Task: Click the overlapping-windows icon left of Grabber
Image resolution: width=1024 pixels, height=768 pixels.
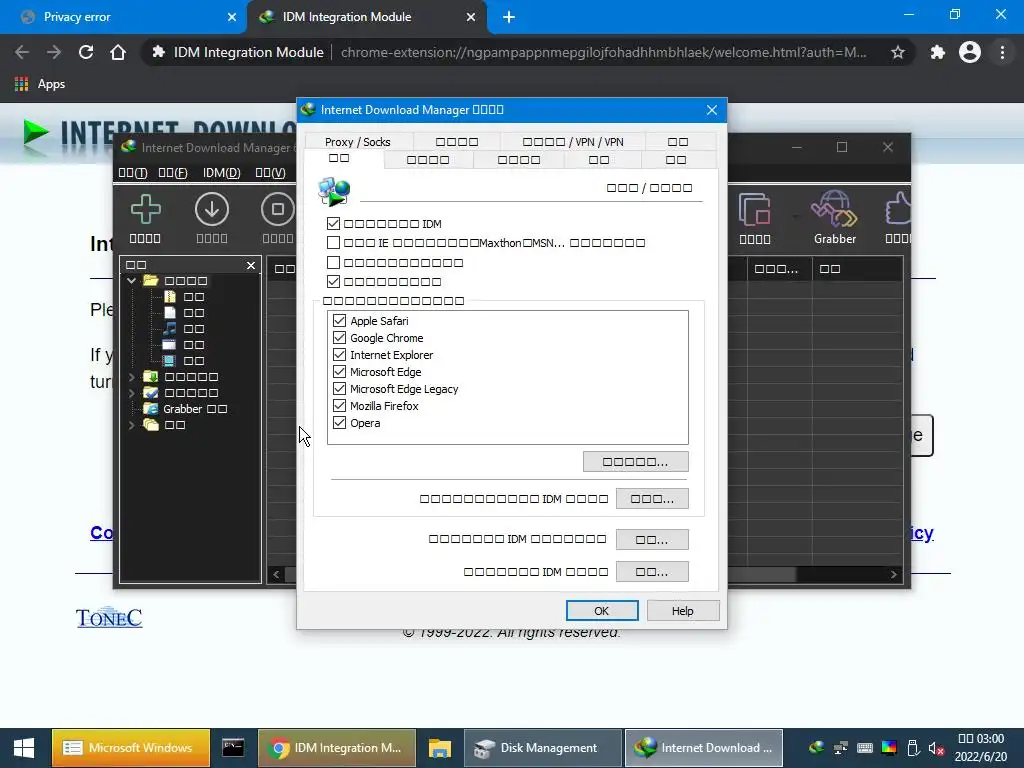Action: pos(755,210)
